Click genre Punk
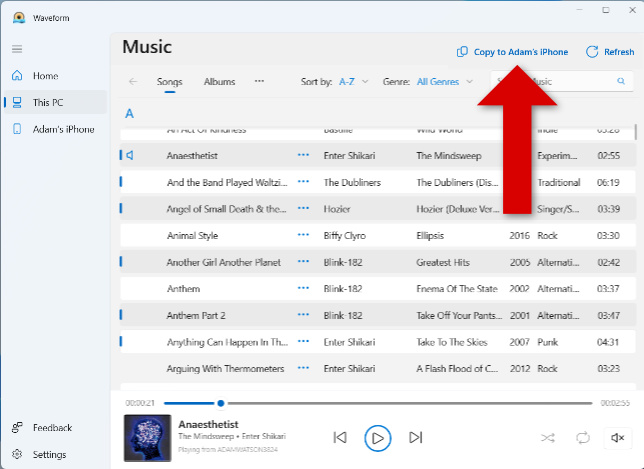 pos(547,342)
